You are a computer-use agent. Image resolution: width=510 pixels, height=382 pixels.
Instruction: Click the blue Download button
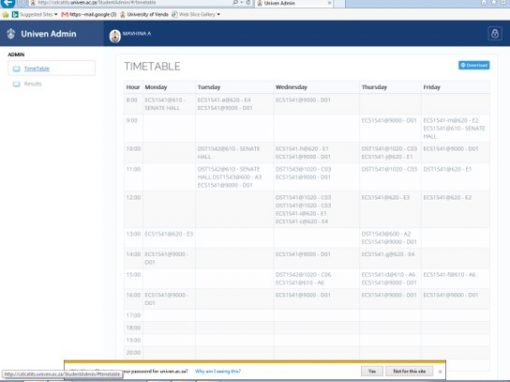(474, 65)
